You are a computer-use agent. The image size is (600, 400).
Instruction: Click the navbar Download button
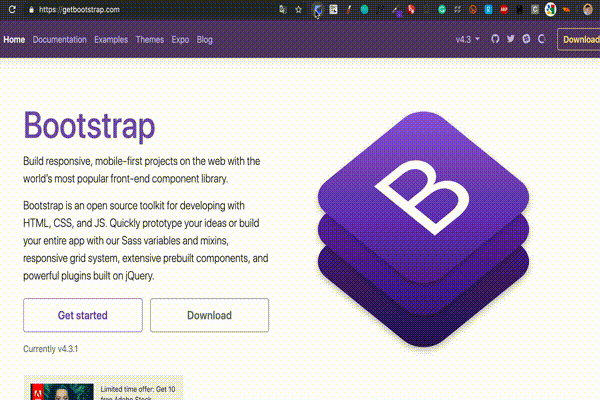pos(579,39)
